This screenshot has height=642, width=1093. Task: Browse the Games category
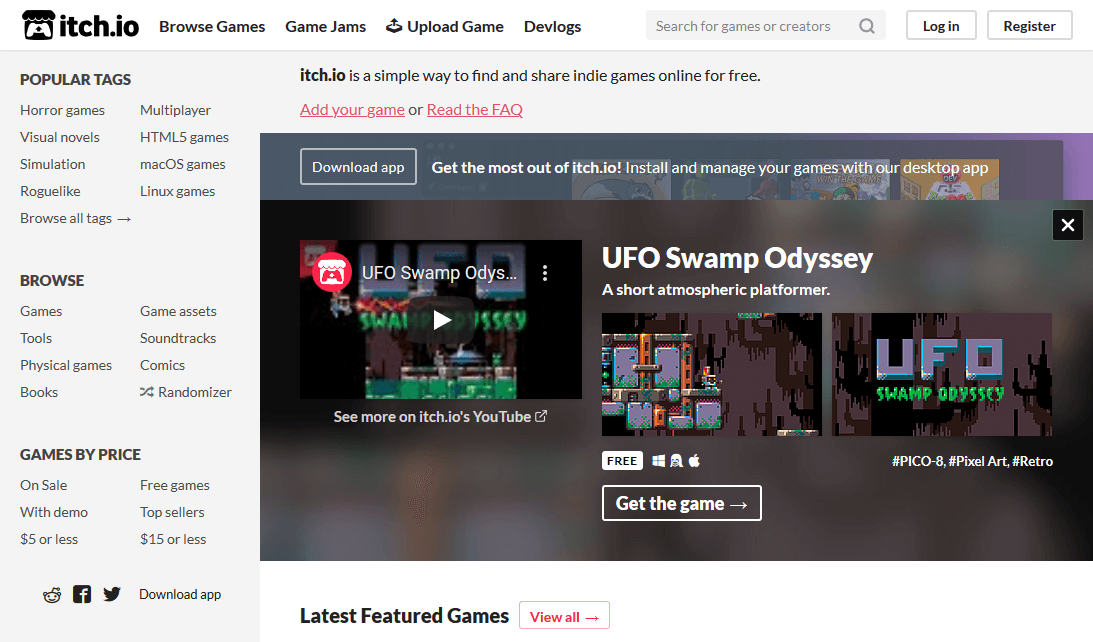(40, 312)
